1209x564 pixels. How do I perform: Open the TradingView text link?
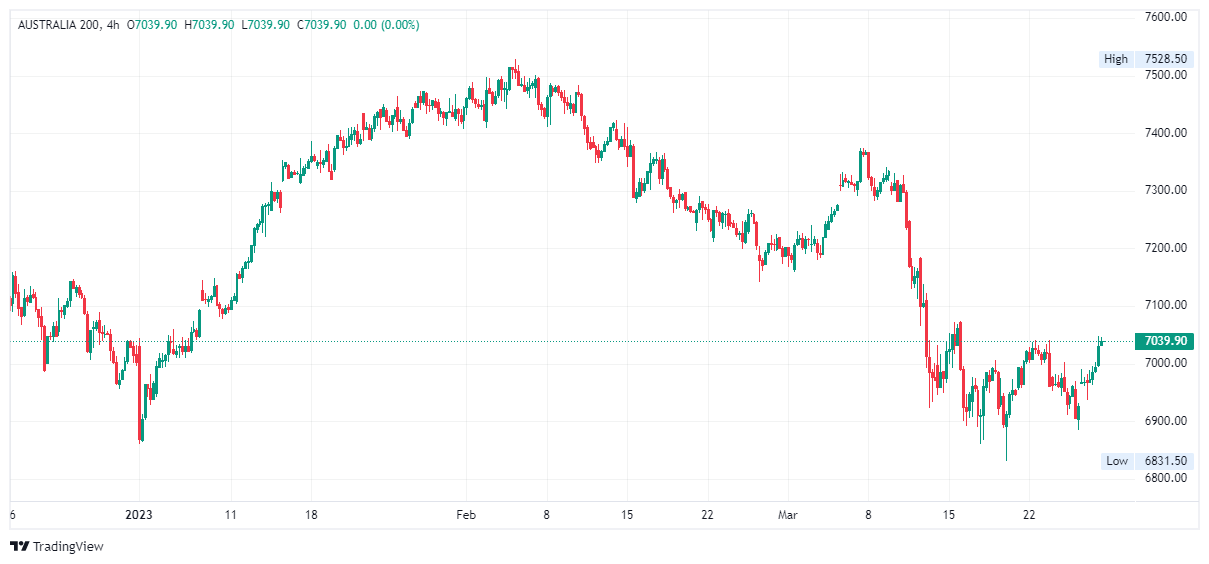pos(68,547)
